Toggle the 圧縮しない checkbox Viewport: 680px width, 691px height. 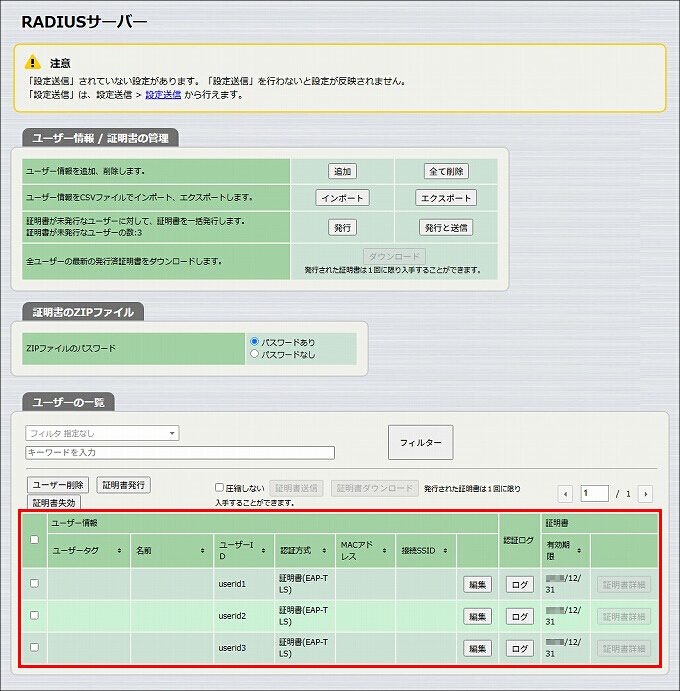point(219,487)
